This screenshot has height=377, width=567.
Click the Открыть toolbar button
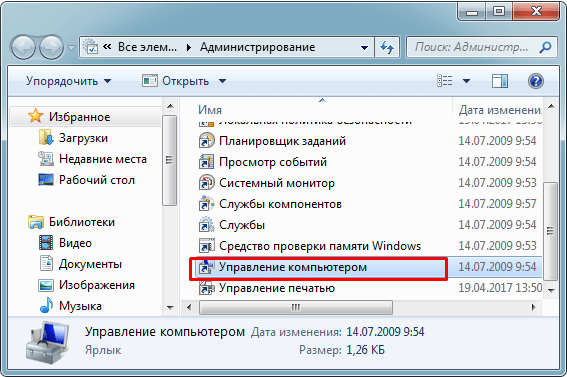tap(176, 81)
